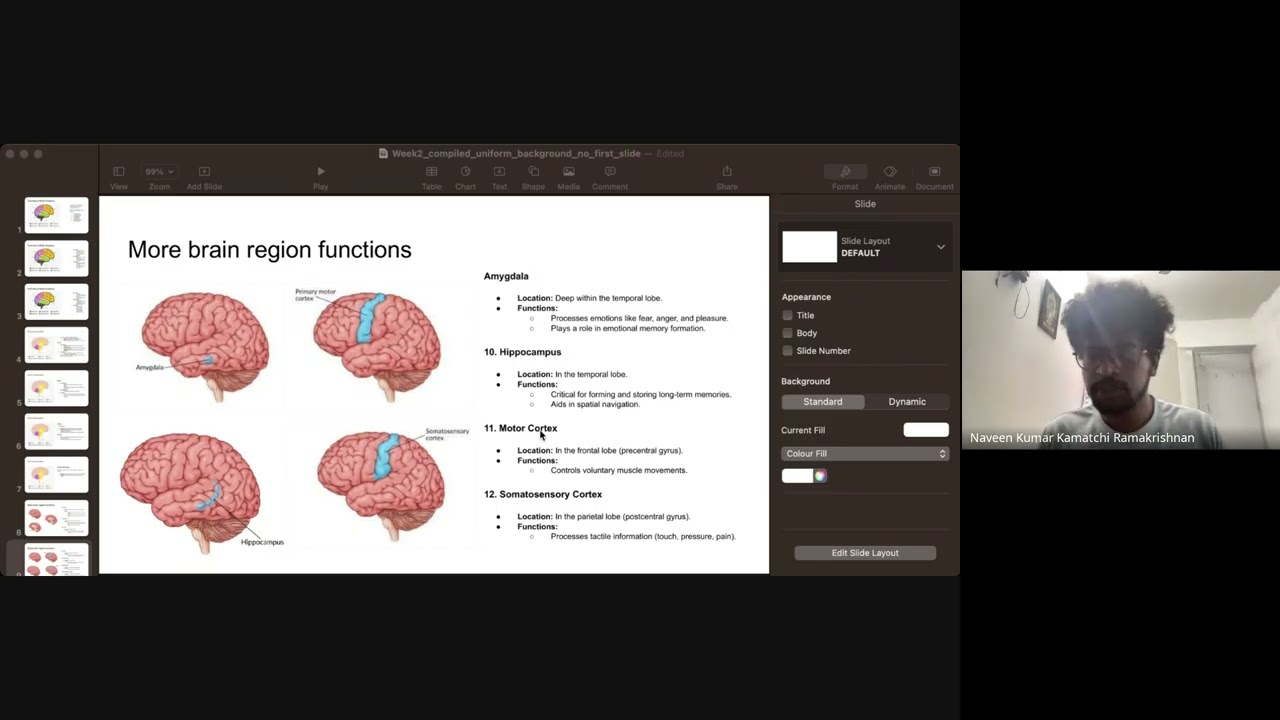Select slide 8 thumbnail in navigator
Viewport: 1280px width, 720px height.
[56, 518]
